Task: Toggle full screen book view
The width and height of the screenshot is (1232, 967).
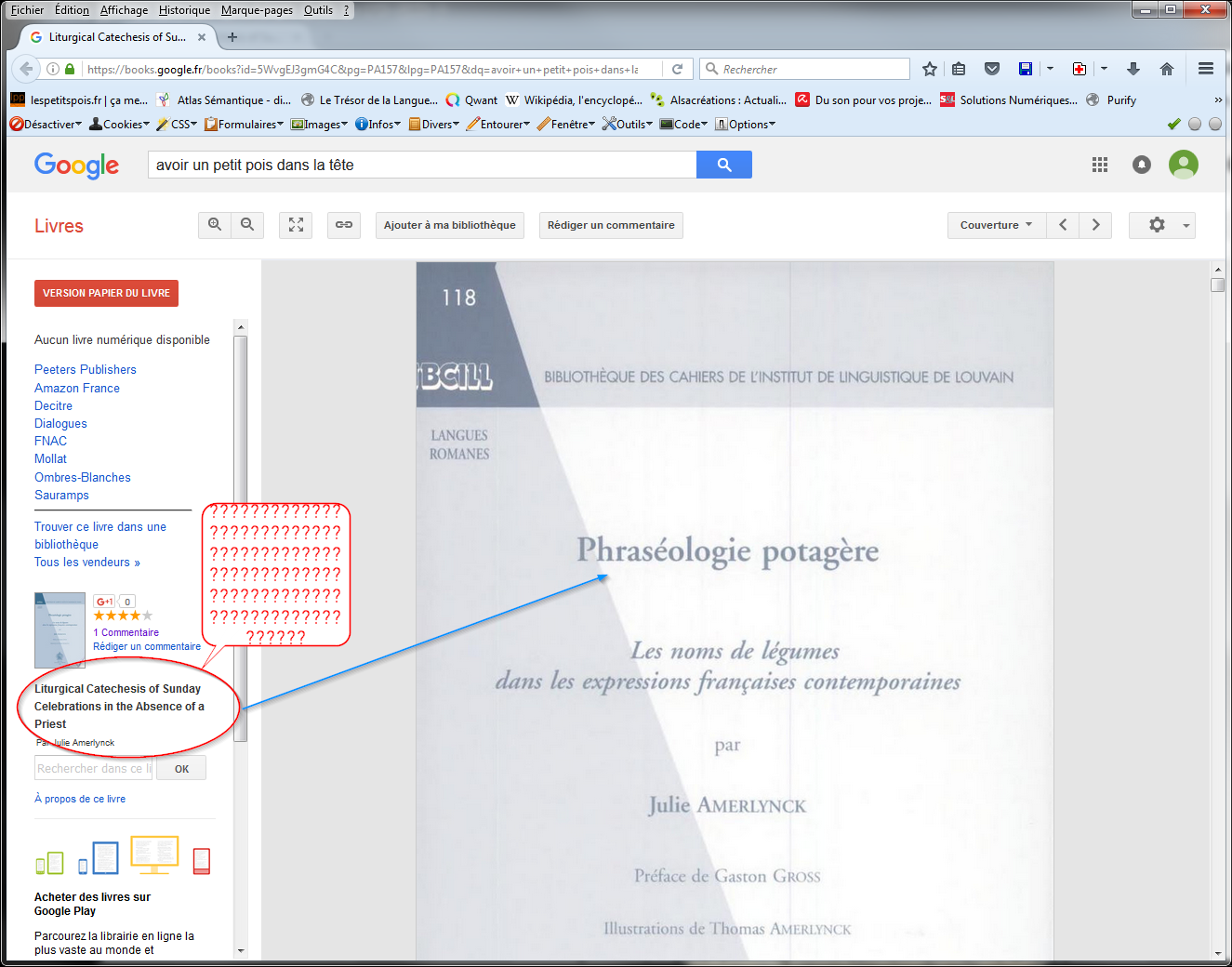Action: point(296,225)
